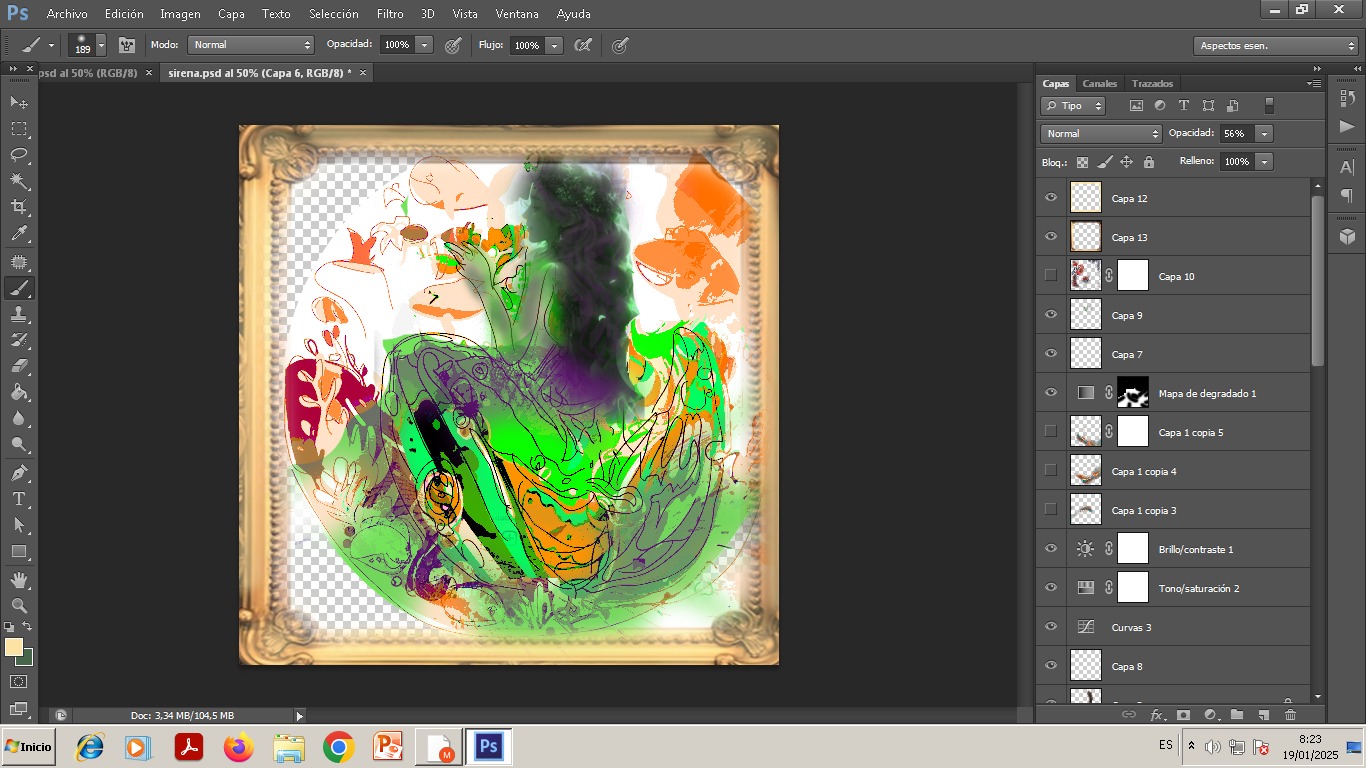Click the foreground color swatch
This screenshot has width=1366, height=768.
tap(13, 647)
